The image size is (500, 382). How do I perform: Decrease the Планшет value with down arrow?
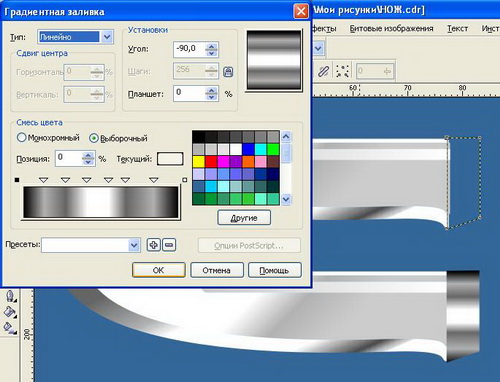[x=211, y=97]
